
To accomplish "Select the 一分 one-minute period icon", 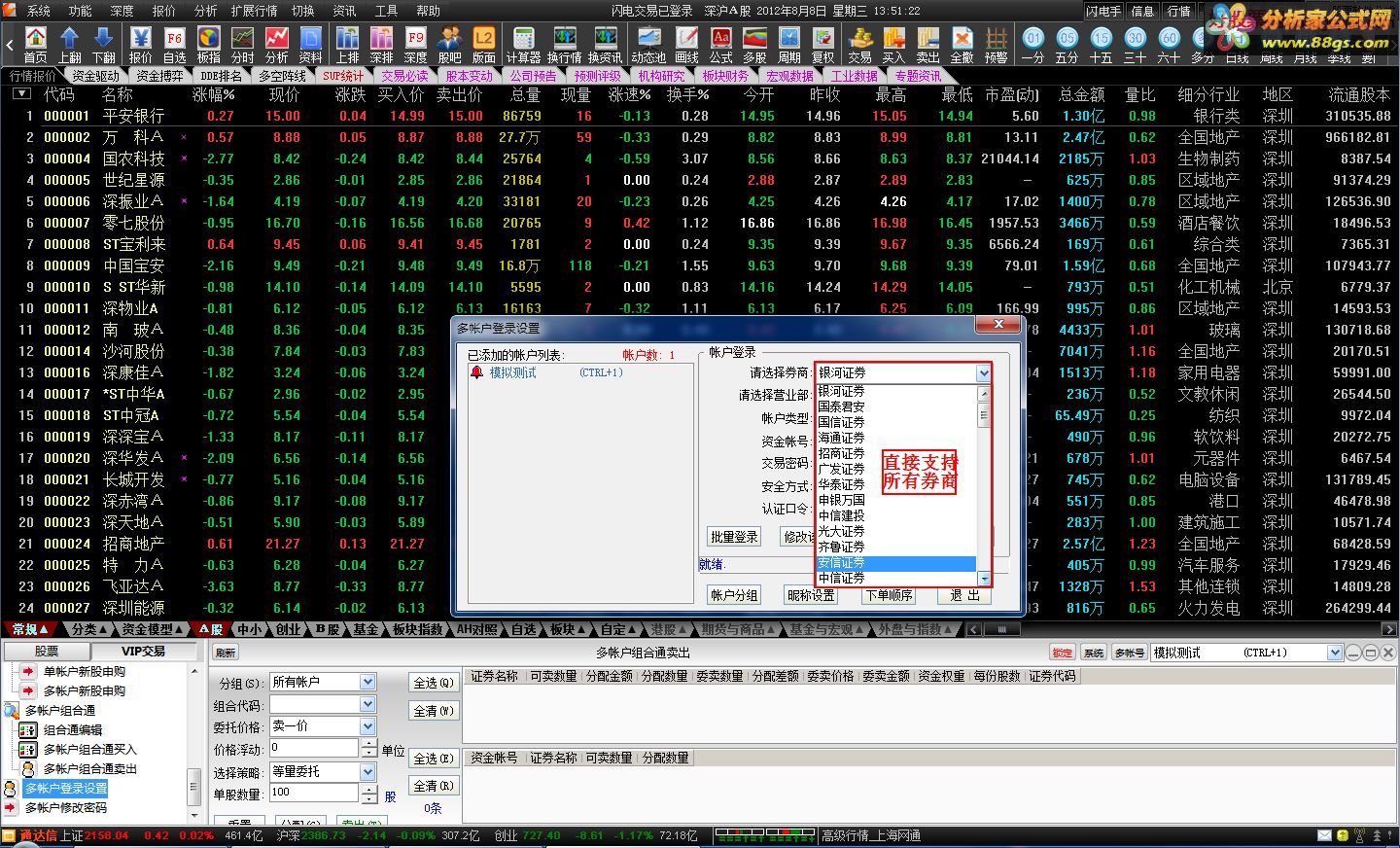I will tap(1033, 44).
